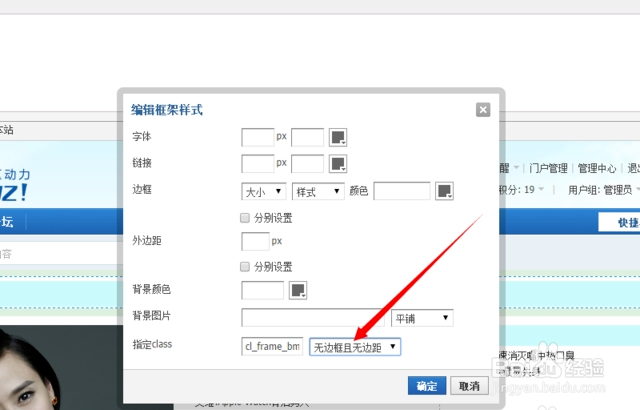Open 门户管理 link in background page
This screenshot has height=410, width=640.
pyautogui.click(x=548, y=168)
